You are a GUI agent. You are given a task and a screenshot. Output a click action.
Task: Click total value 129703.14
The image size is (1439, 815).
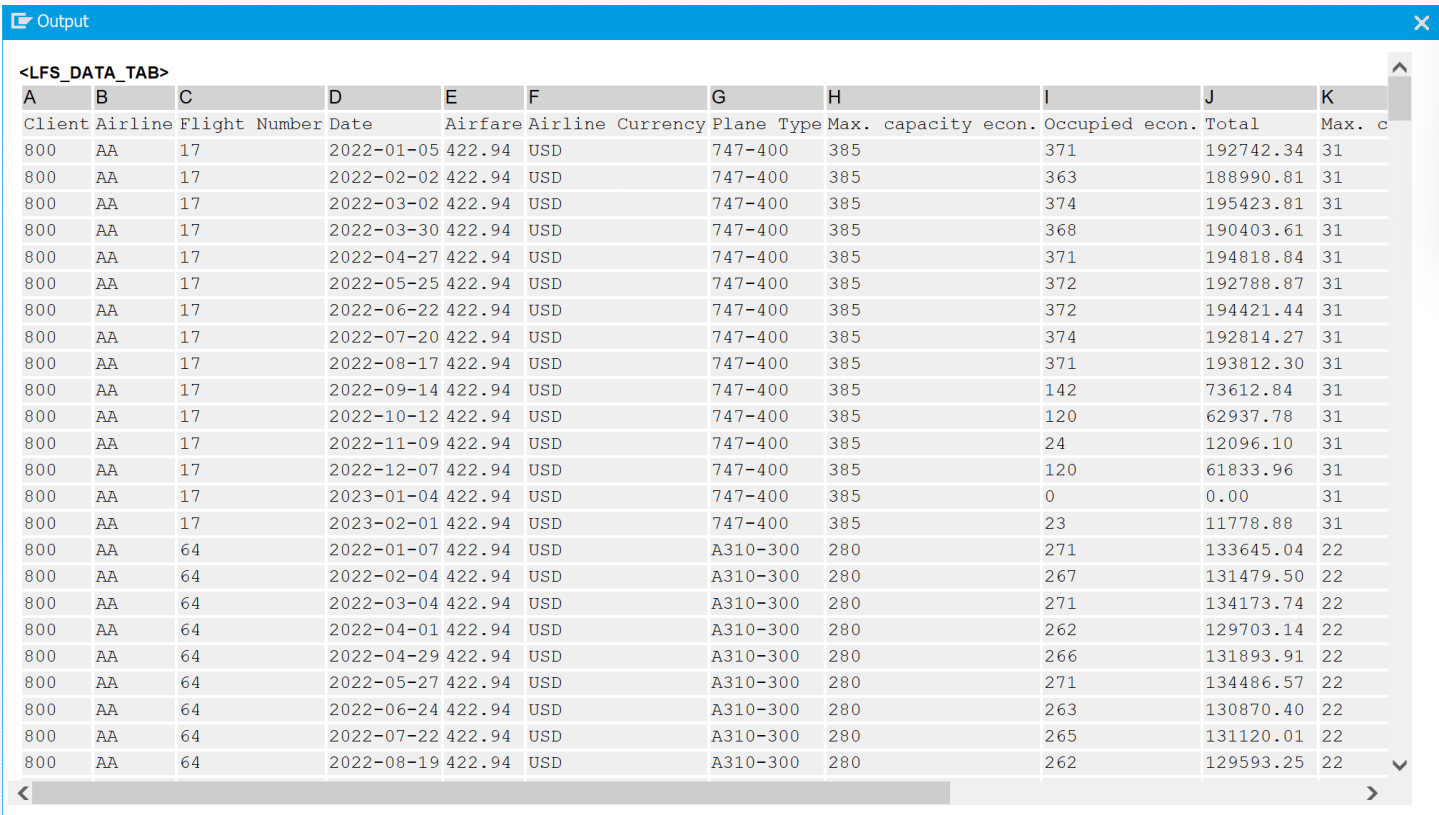pos(1260,629)
